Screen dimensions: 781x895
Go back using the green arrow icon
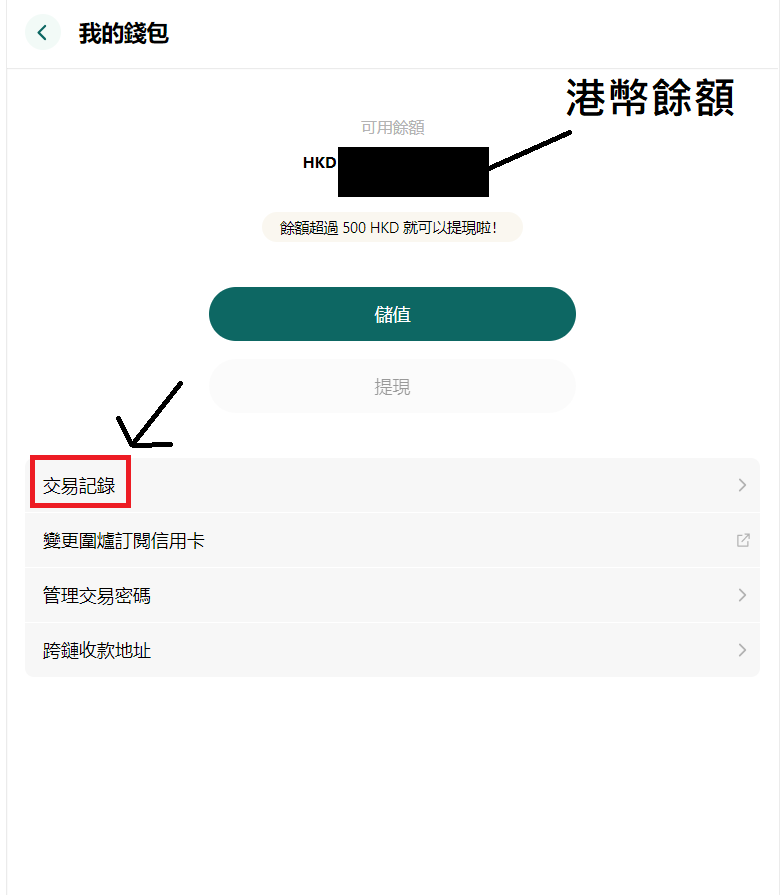[42, 33]
